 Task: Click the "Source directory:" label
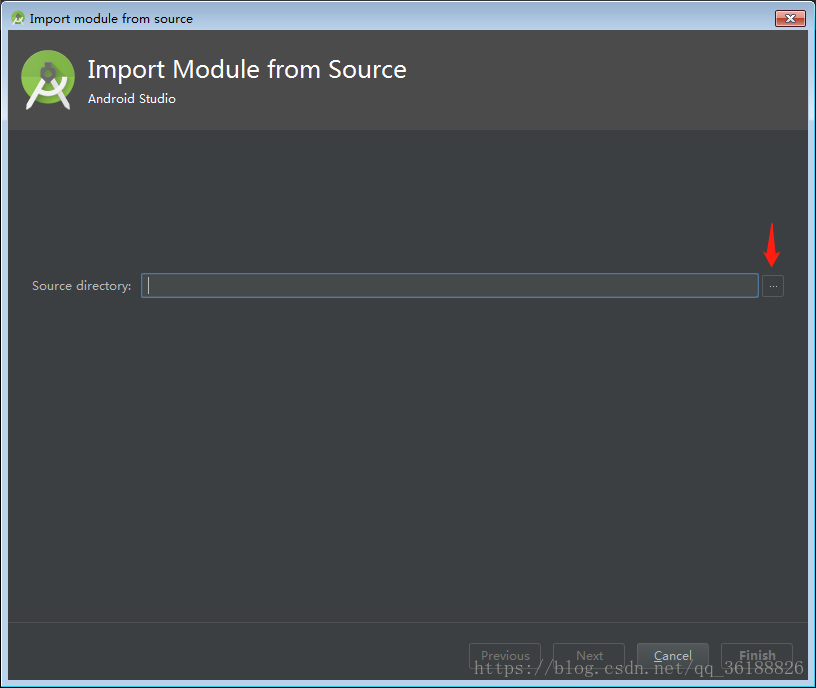pyautogui.click(x=81, y=286)
